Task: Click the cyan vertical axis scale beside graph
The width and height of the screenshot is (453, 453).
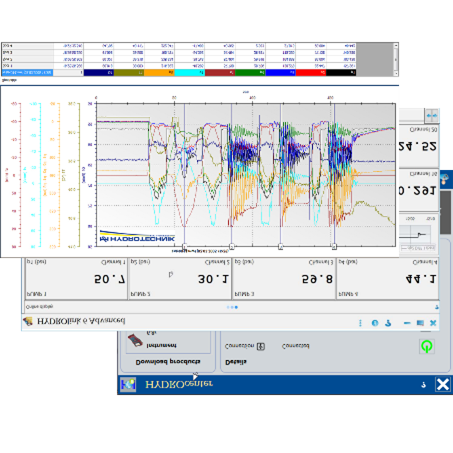Action: pyautogui.click(x=35, y=175)
